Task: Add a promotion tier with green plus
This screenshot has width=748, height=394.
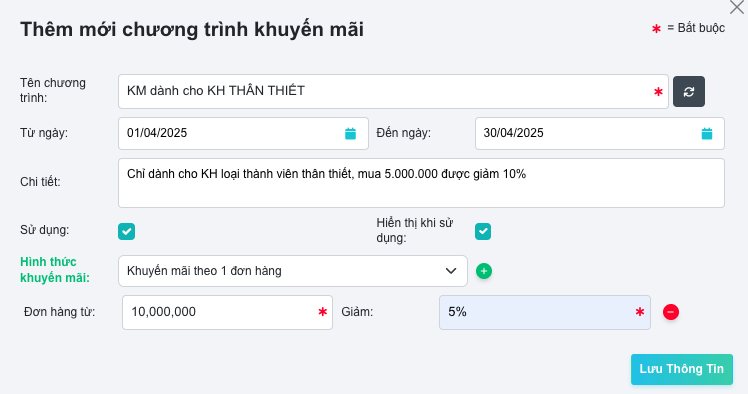Action: tap(484, 271)
